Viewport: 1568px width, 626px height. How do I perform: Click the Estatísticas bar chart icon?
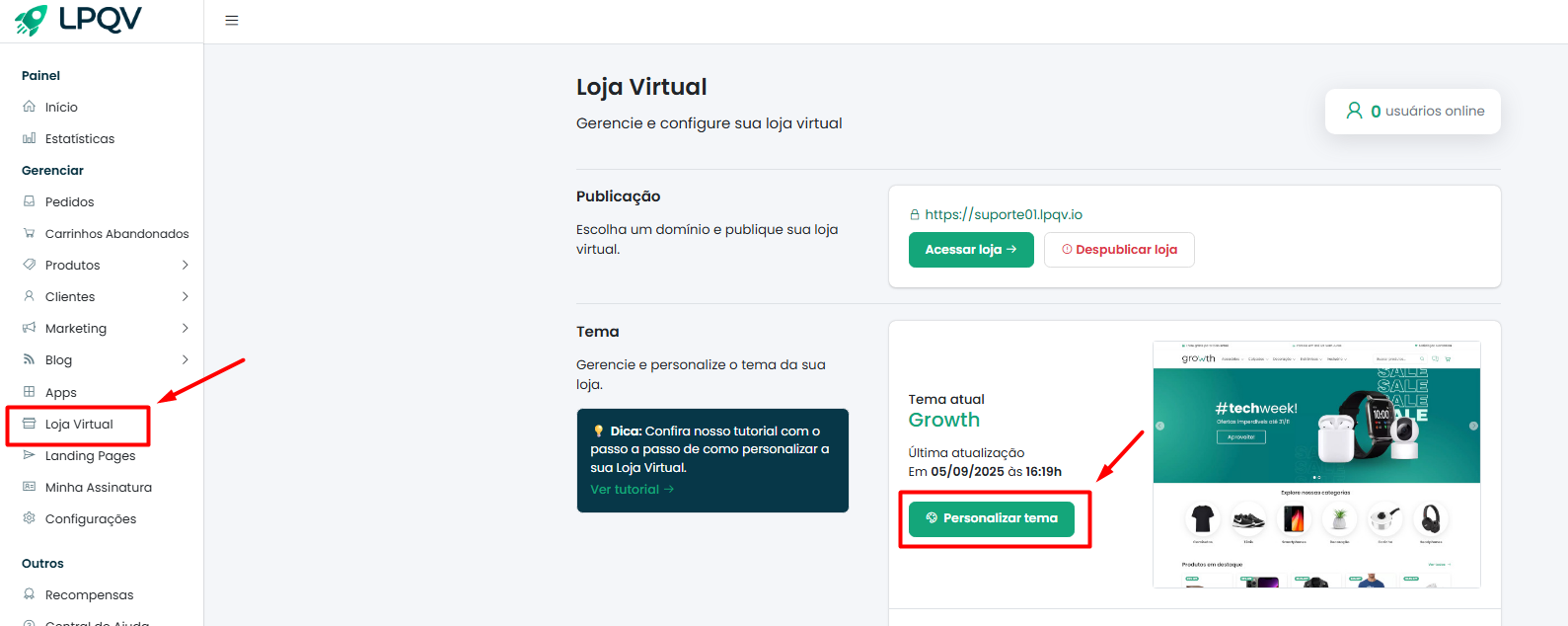[x=30, y=138]
